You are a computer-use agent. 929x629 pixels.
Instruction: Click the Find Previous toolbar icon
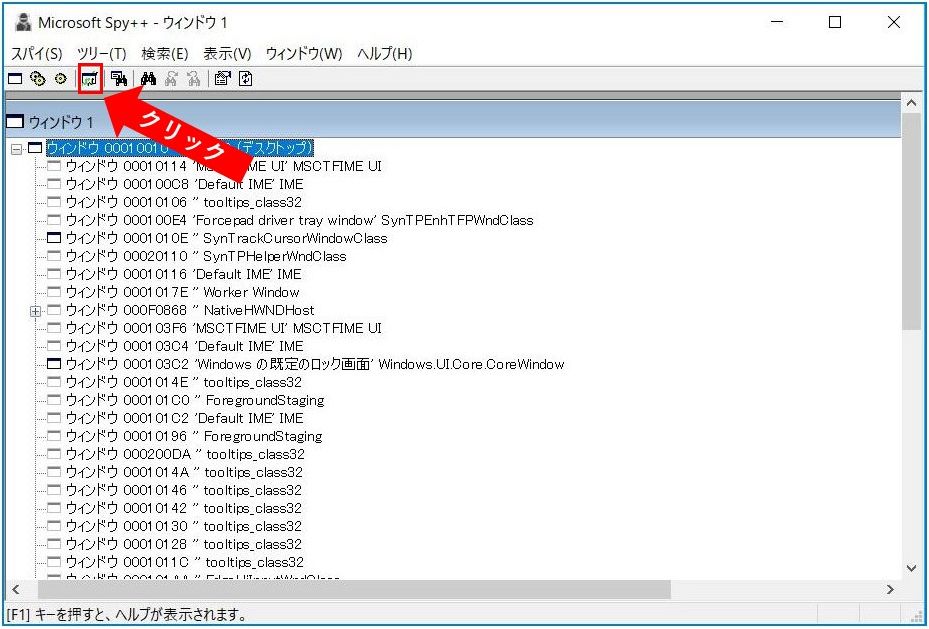pyautogui.click(x=194, y=79)
